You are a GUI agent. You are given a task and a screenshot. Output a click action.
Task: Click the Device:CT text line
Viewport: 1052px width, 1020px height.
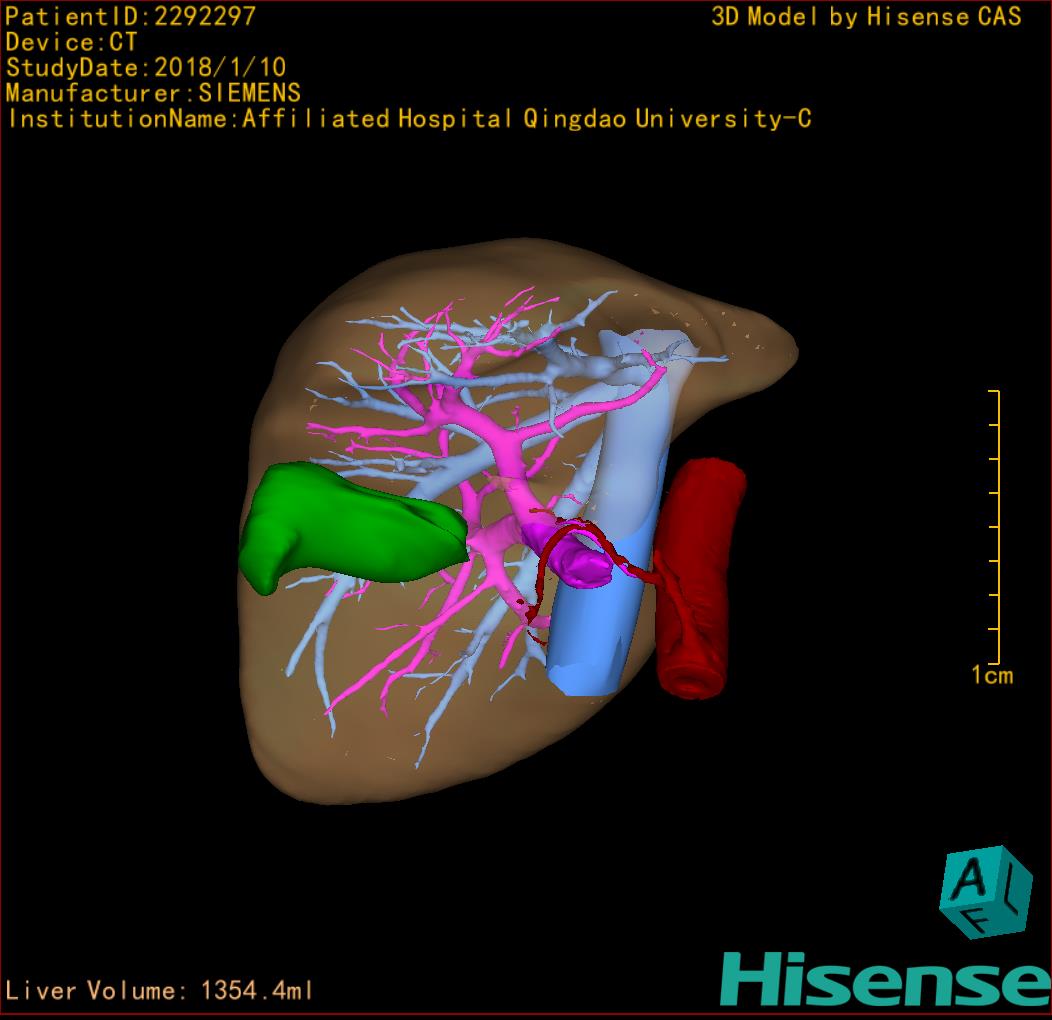coord(71,42)
